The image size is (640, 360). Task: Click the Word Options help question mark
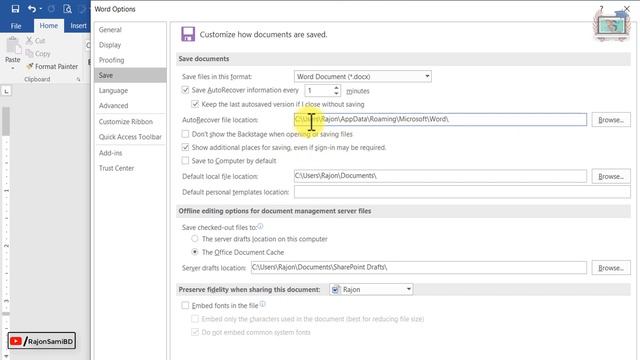[x=601, y=9]
